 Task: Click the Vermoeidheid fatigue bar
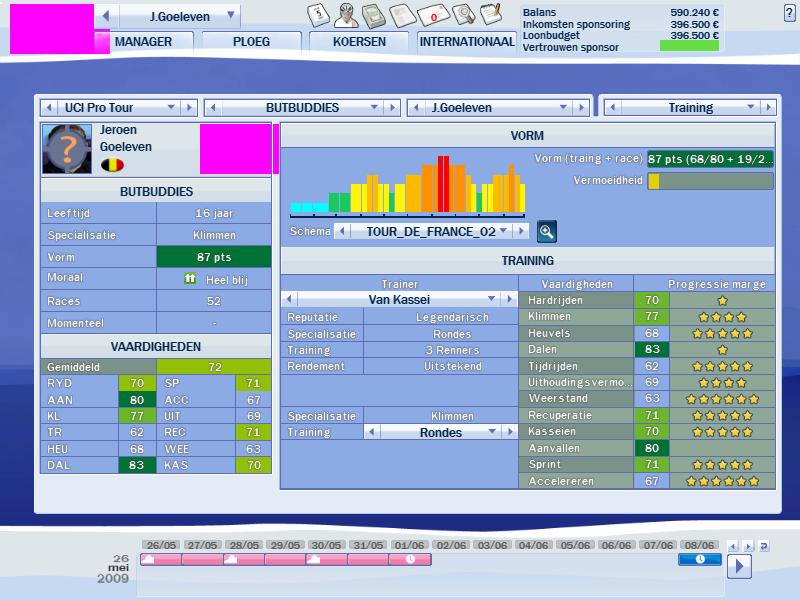710,181
